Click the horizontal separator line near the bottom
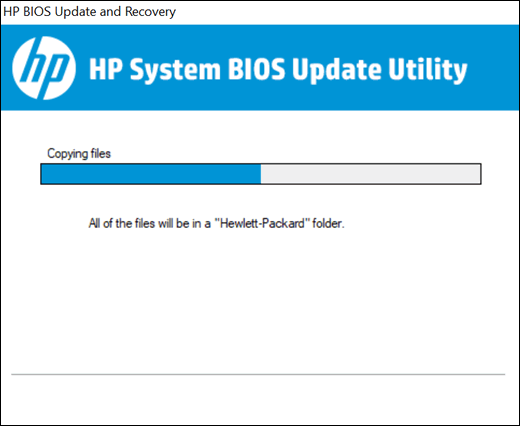The width and height of the screenshot is (520, 426). pos(258,374)
